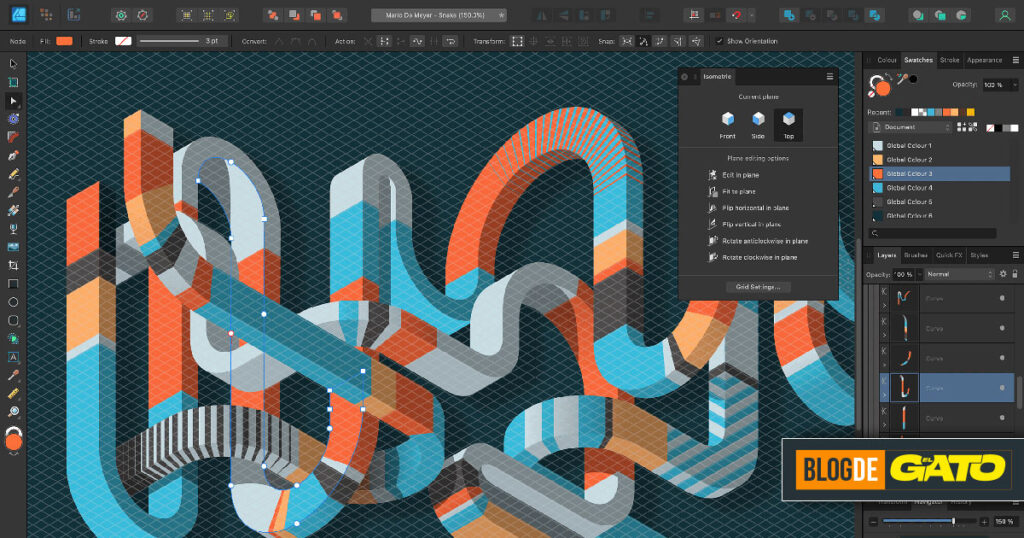Select the Ellipse shape tool
1024x538 pixels.
coord(13,301)
